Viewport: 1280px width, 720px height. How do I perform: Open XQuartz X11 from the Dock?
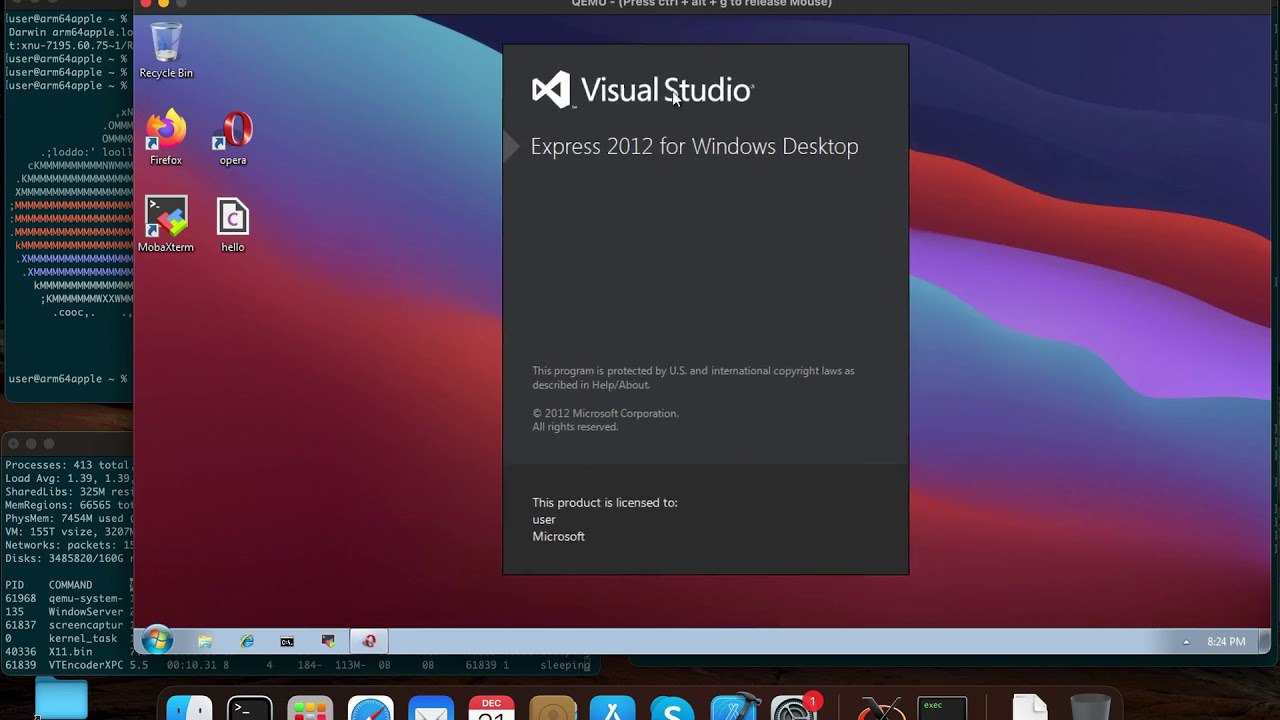(x=882, y=708)
